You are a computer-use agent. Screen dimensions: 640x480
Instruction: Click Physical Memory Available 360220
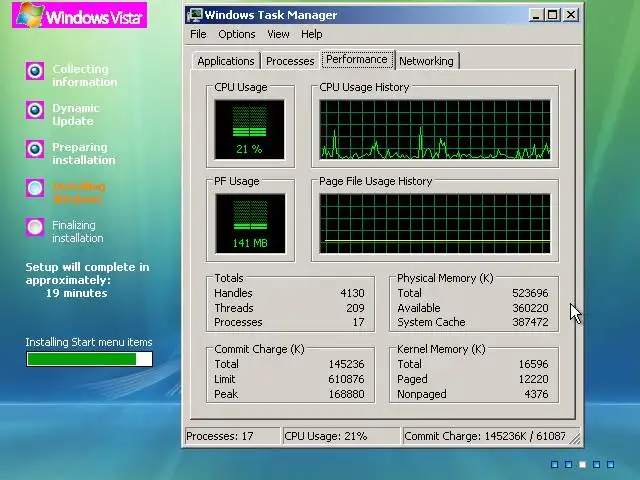click(530, 308)
